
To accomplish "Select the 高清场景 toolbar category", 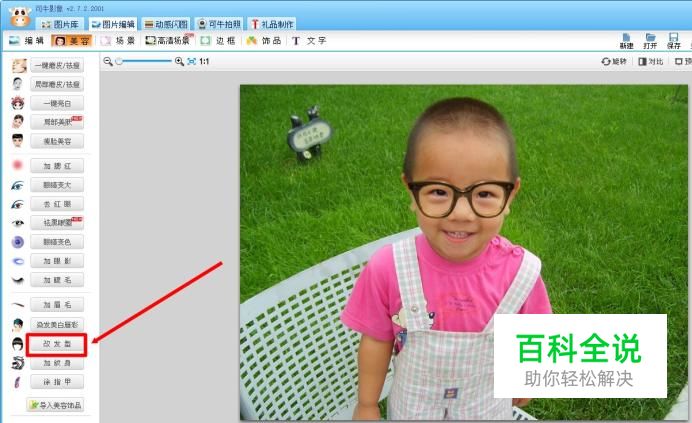I will [x=169, y=41].
